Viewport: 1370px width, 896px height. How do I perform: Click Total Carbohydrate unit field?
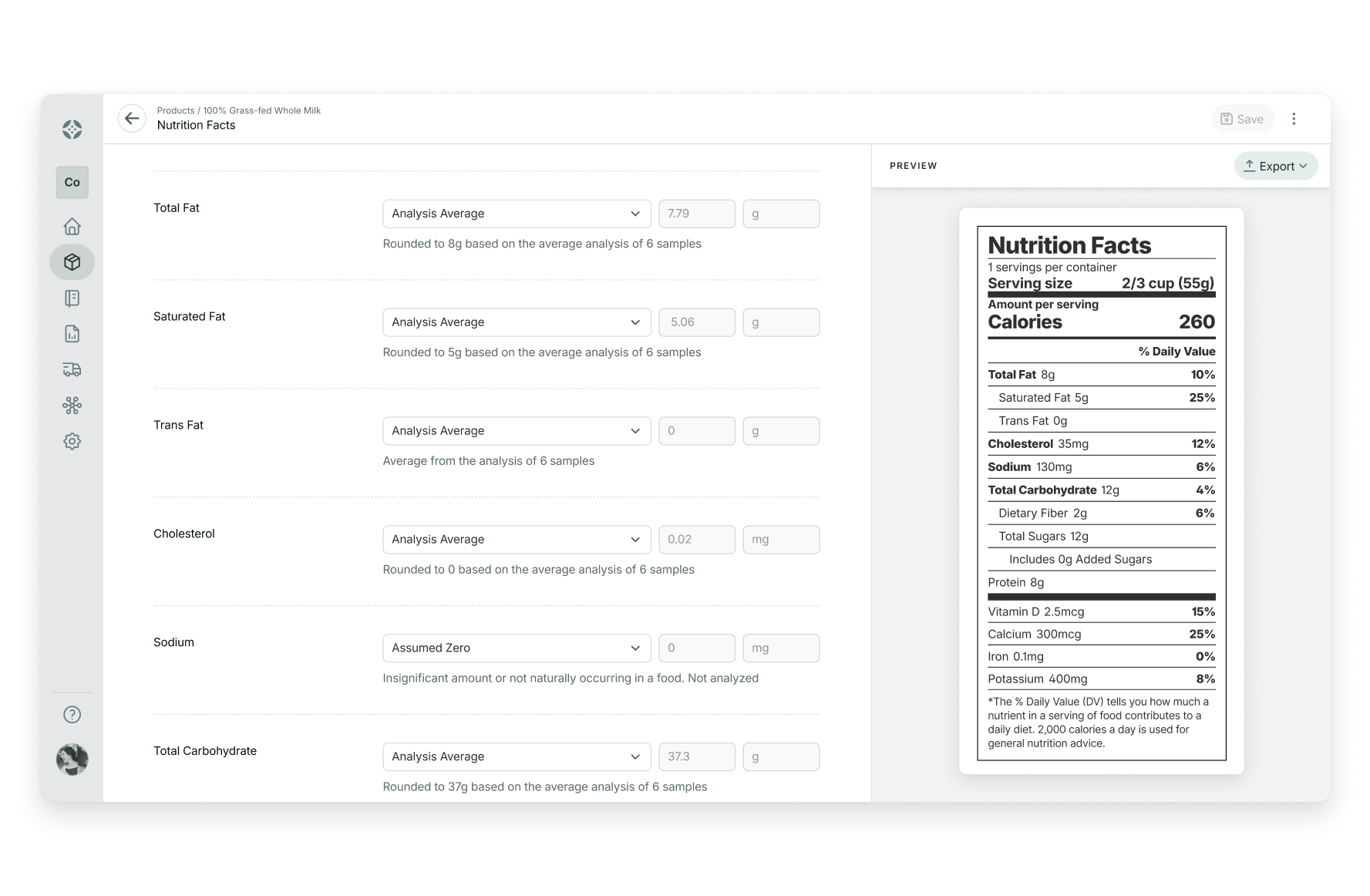coord(781,757)
